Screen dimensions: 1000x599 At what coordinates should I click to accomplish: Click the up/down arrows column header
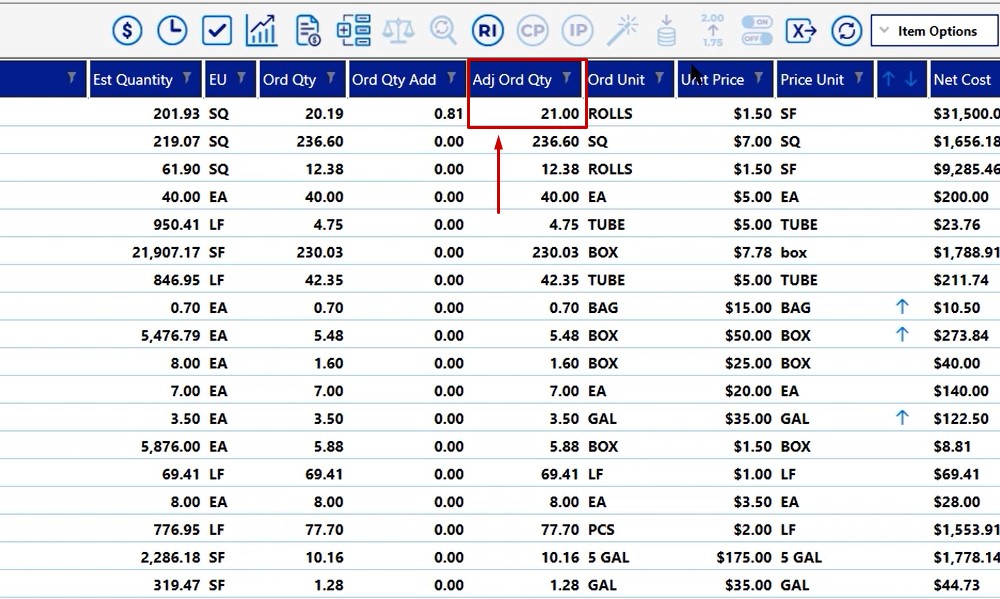[x=900, y=79]
